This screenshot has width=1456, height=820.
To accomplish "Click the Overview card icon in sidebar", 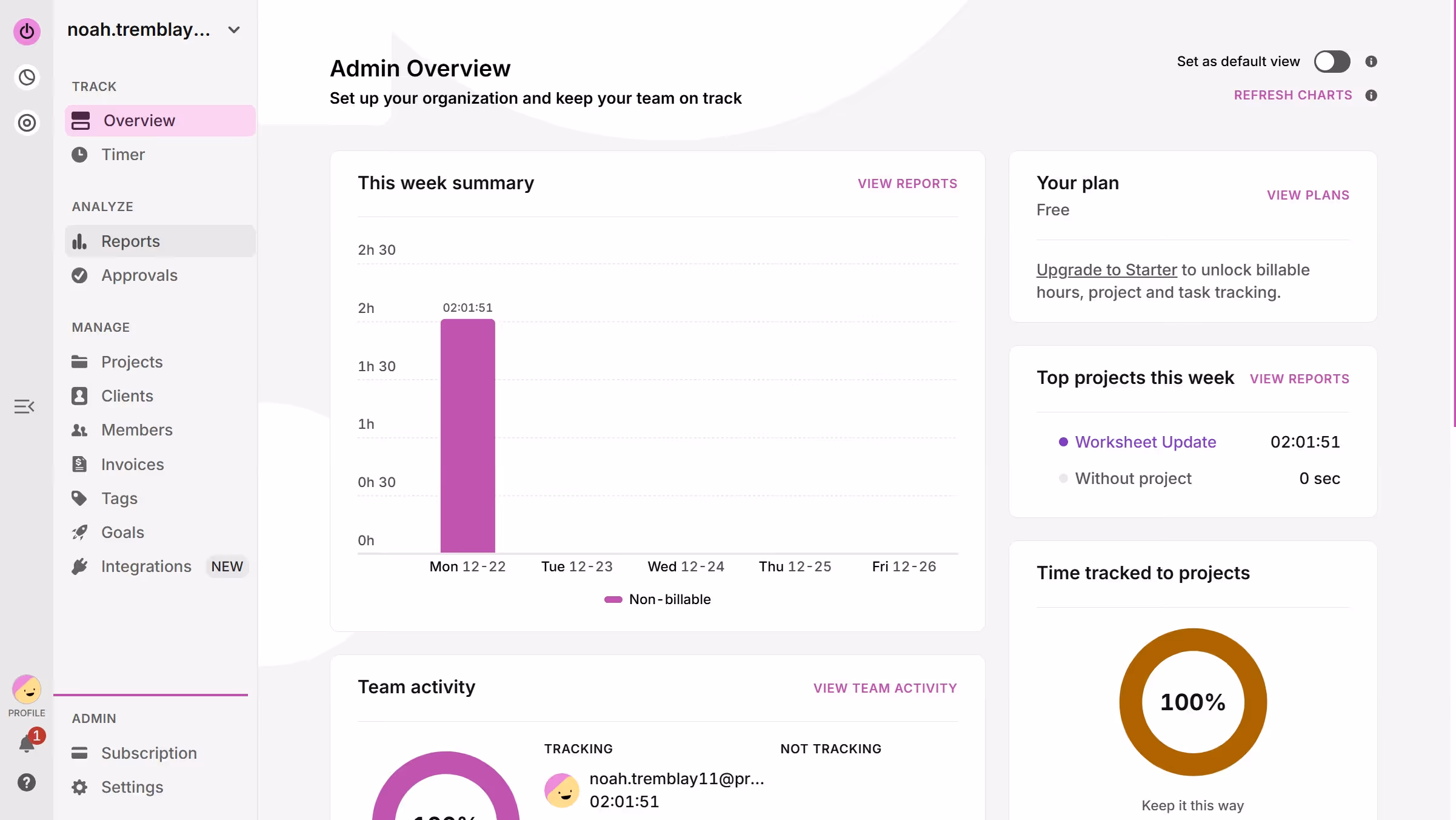I will (80, 121).
